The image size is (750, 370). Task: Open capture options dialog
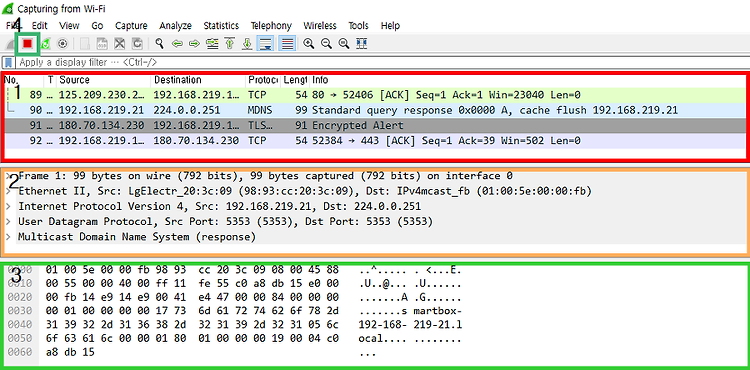(x=62, y=44)
